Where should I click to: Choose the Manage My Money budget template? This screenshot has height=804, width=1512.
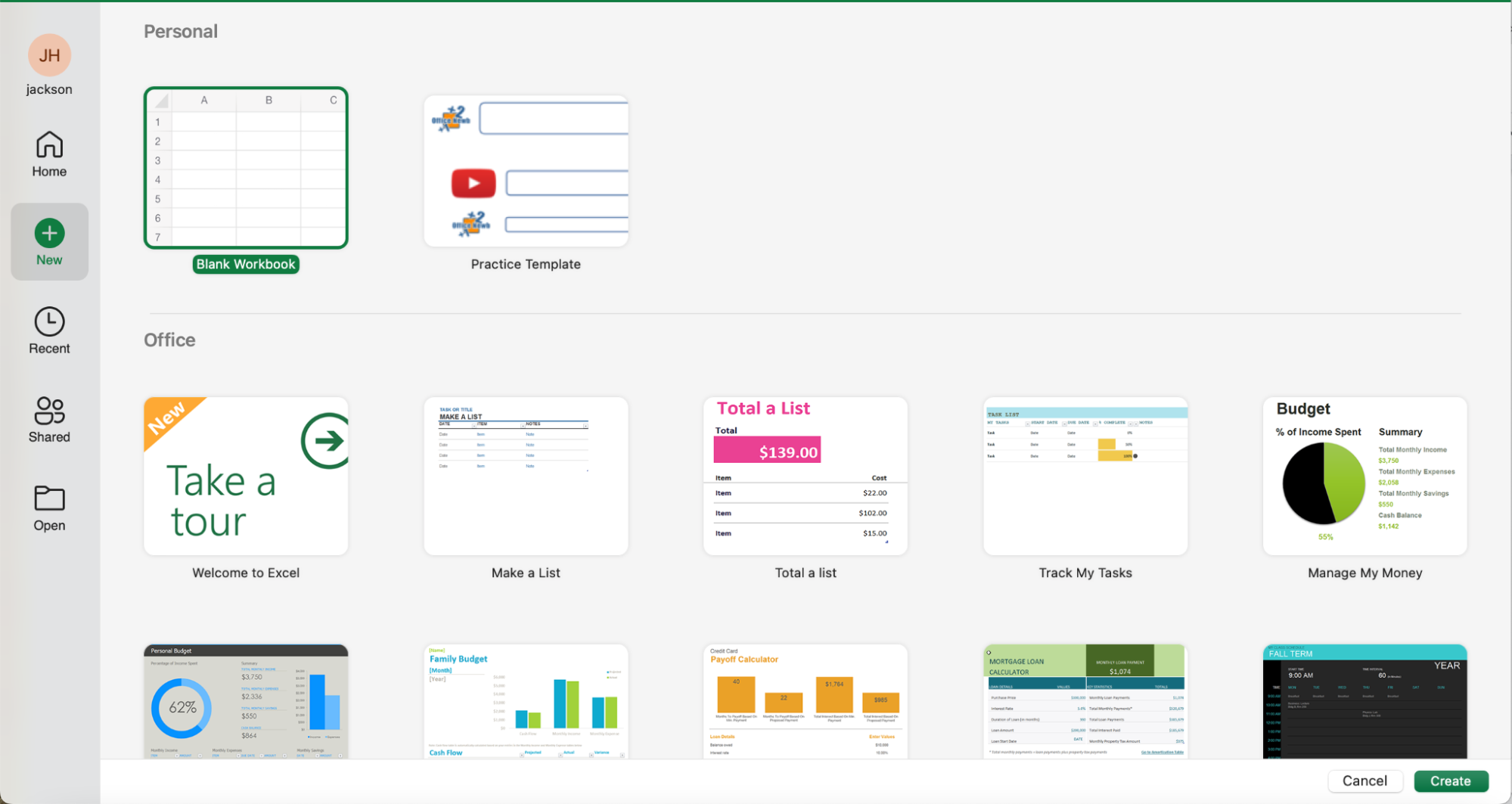click(x=1365, y=477)
